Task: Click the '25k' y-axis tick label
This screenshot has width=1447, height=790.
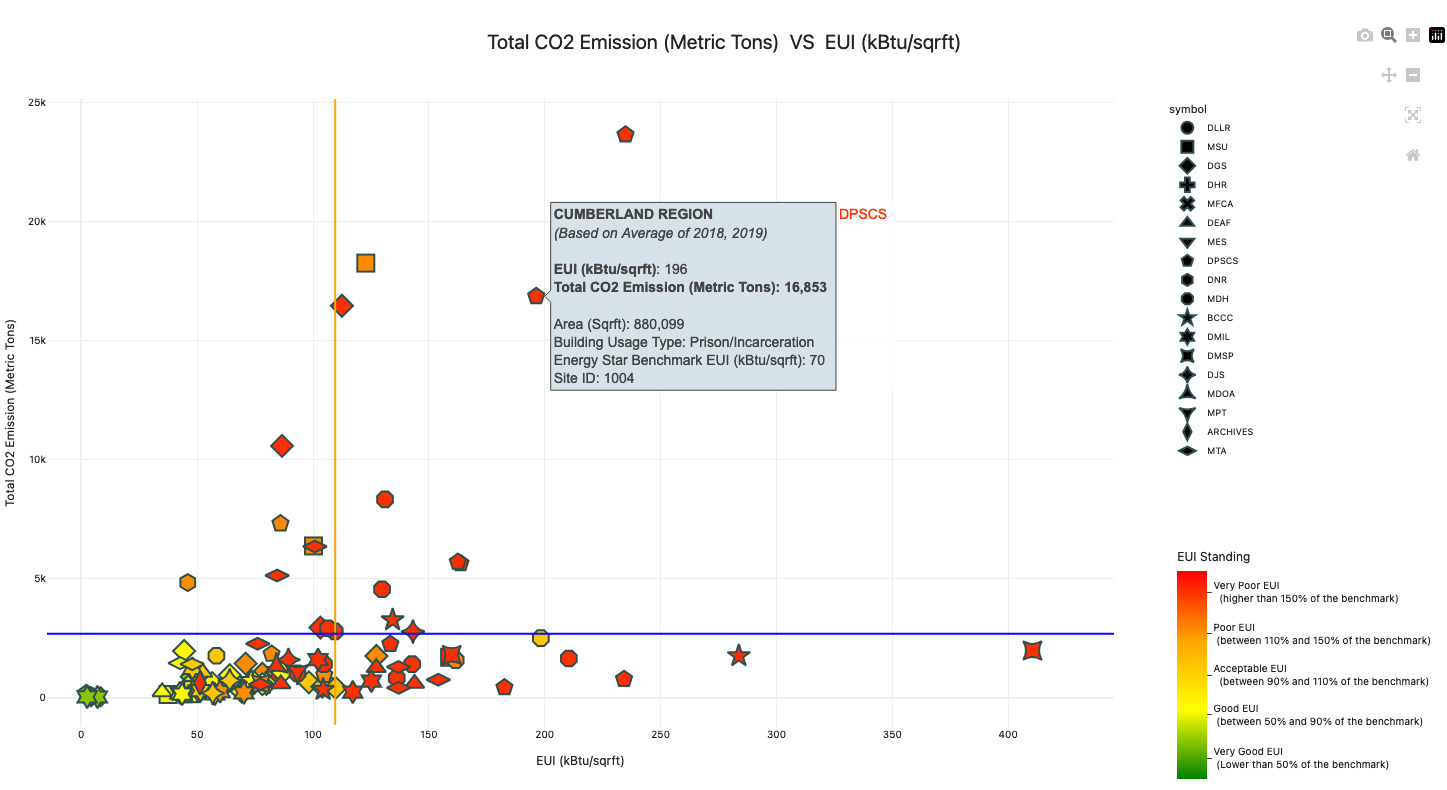Action: 36,103
